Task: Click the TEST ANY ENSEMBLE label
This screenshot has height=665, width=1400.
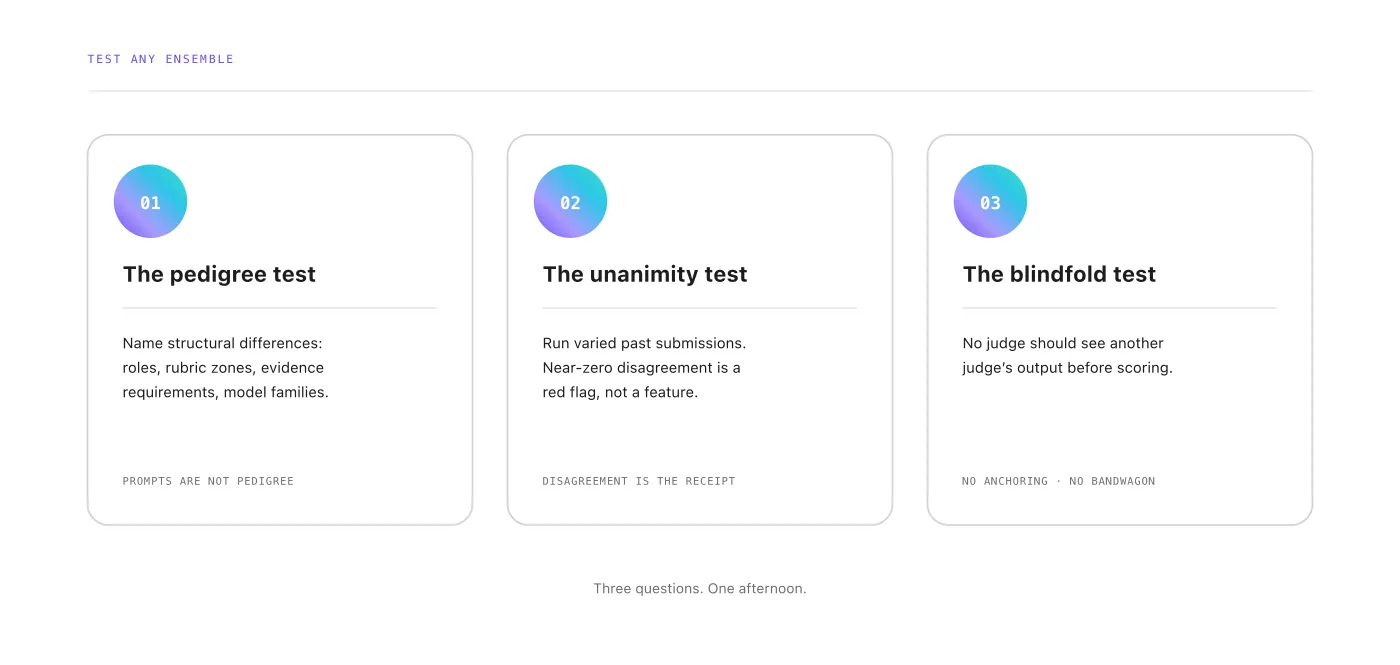Action: coord(160,59)
